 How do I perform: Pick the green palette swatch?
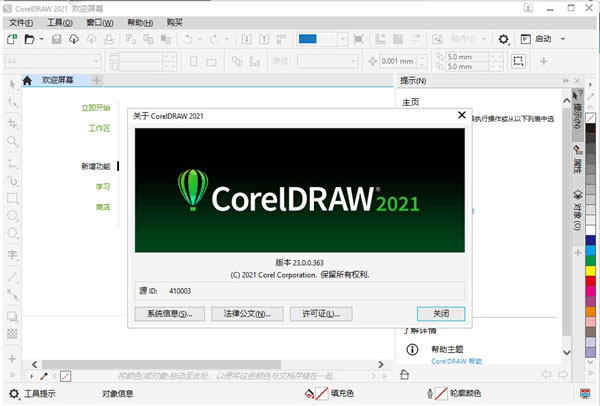[x=590, y=261]
